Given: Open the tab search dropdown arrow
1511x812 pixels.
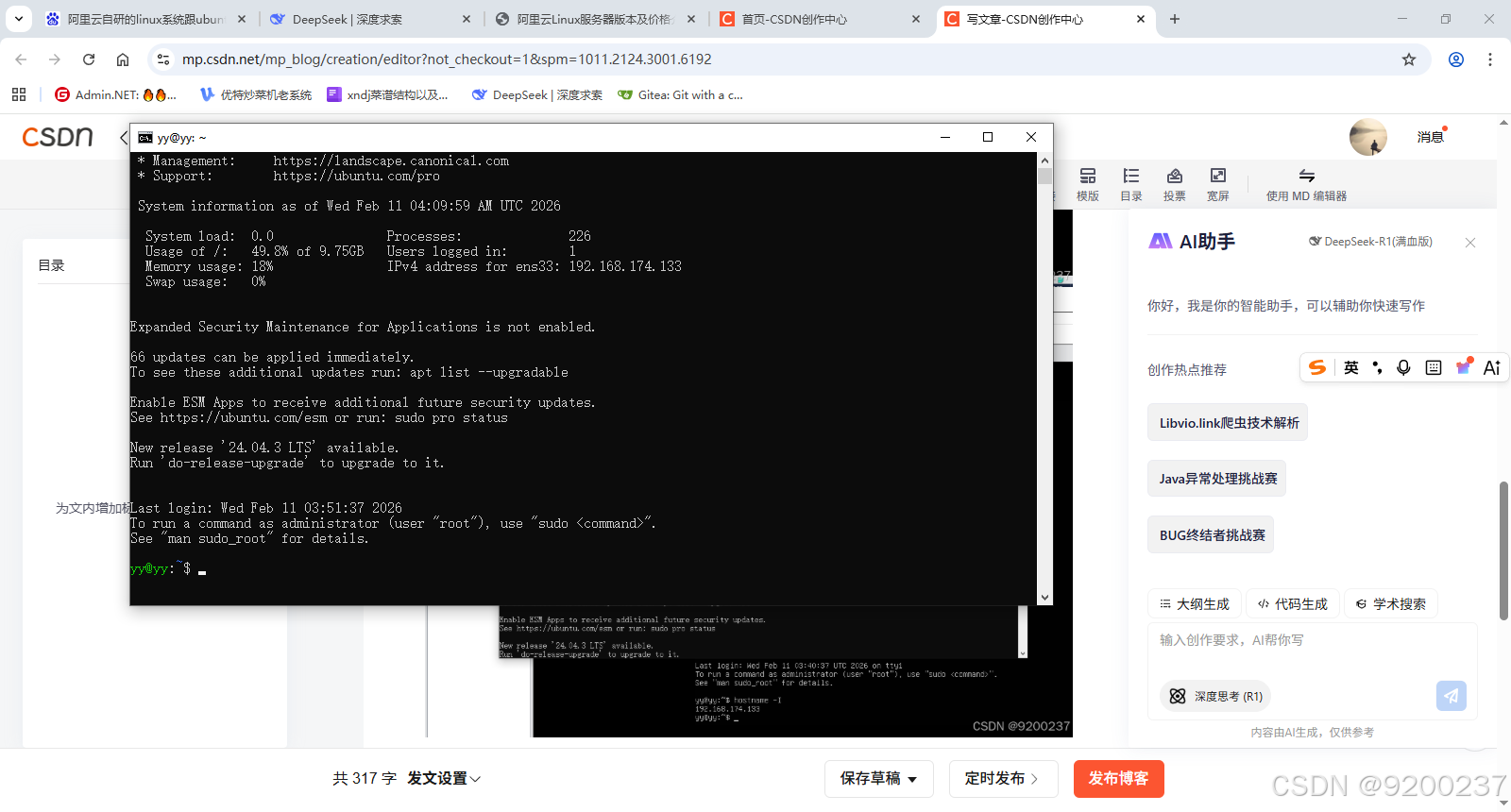Looking at the screenshot, I should point(18,19).
